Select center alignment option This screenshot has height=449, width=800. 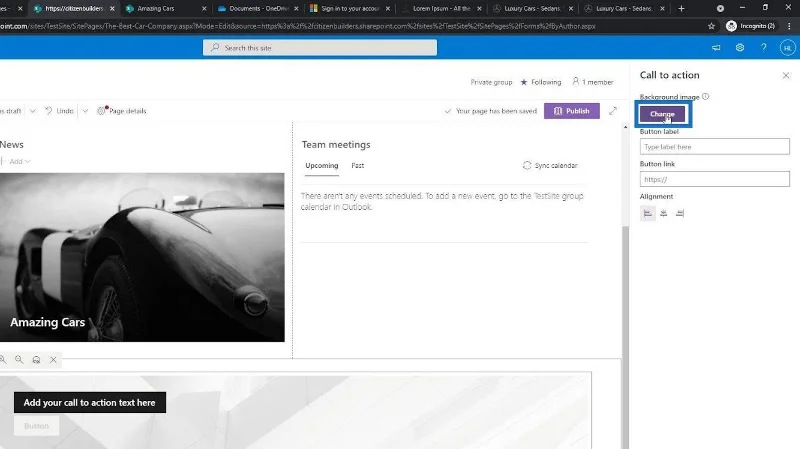663,213
